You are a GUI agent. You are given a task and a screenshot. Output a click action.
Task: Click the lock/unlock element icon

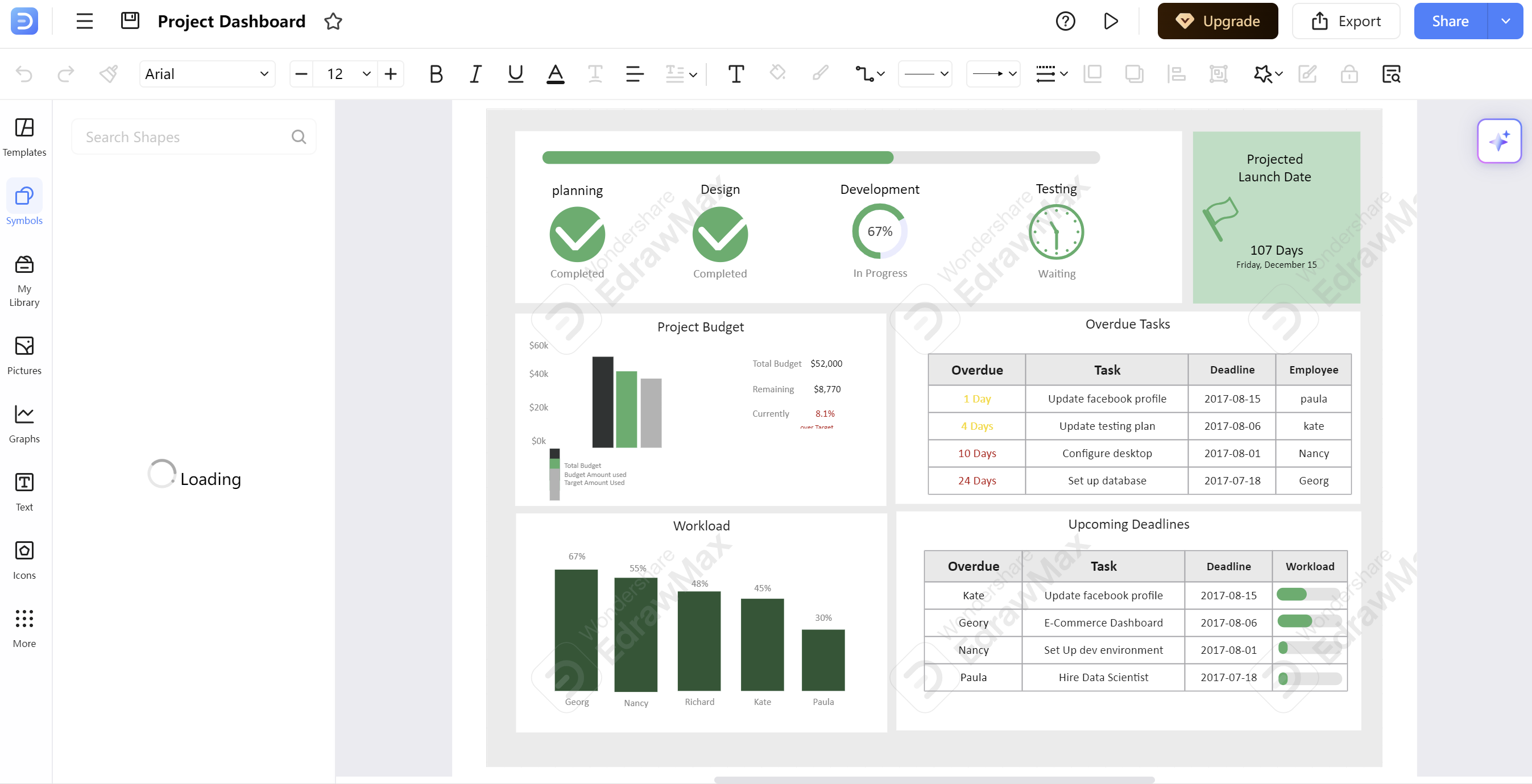(x=1349, y=73)
